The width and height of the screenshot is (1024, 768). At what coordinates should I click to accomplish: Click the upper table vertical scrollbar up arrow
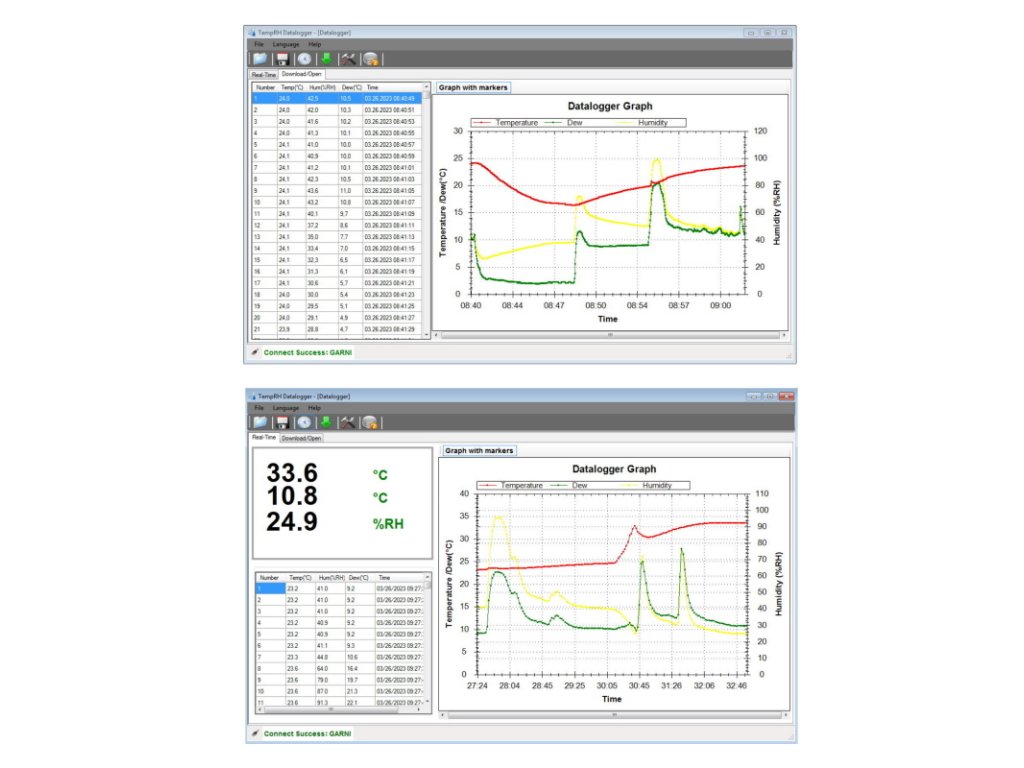coord(426,87)
